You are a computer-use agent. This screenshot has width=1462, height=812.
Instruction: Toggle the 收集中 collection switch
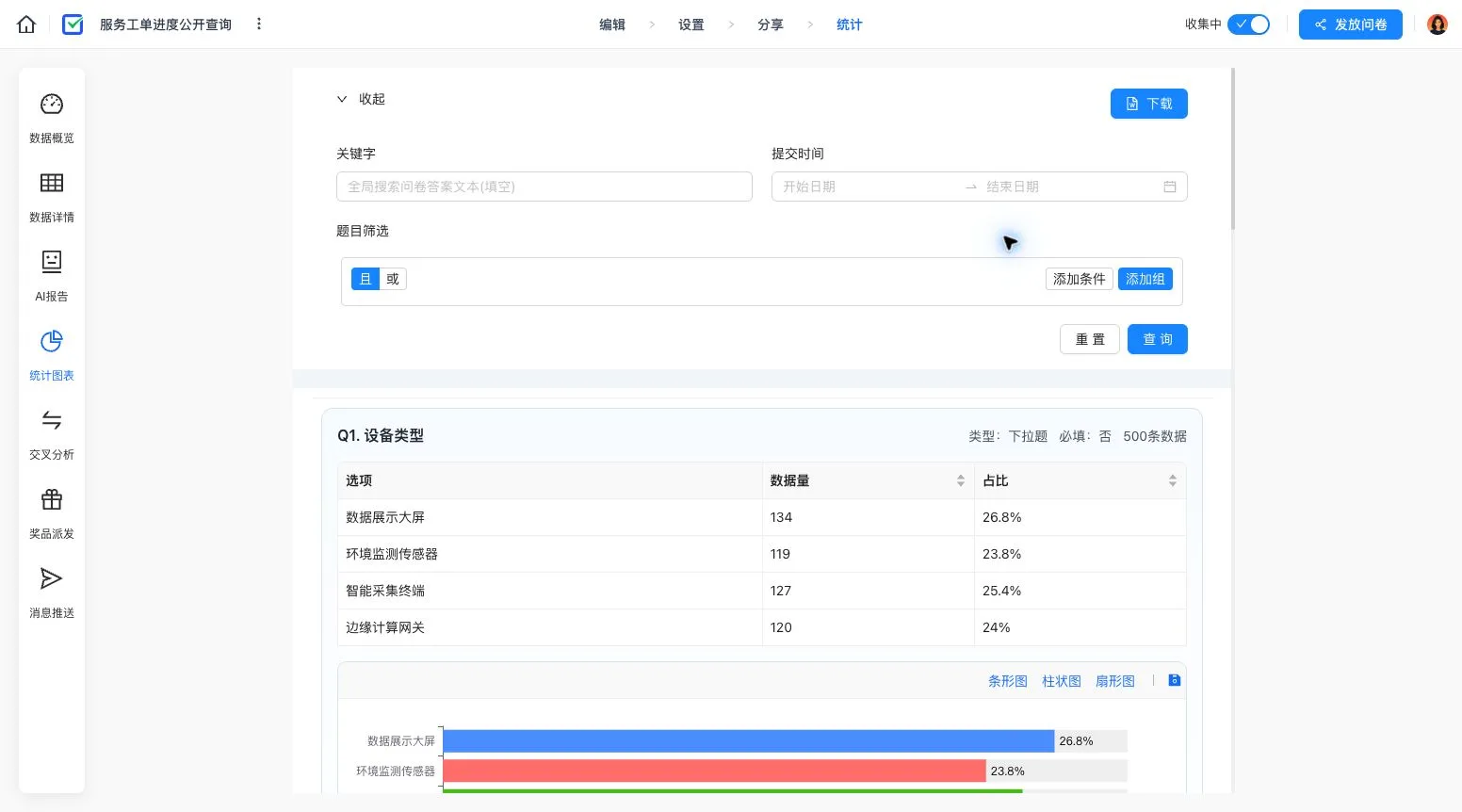(x=1249, y=24)
